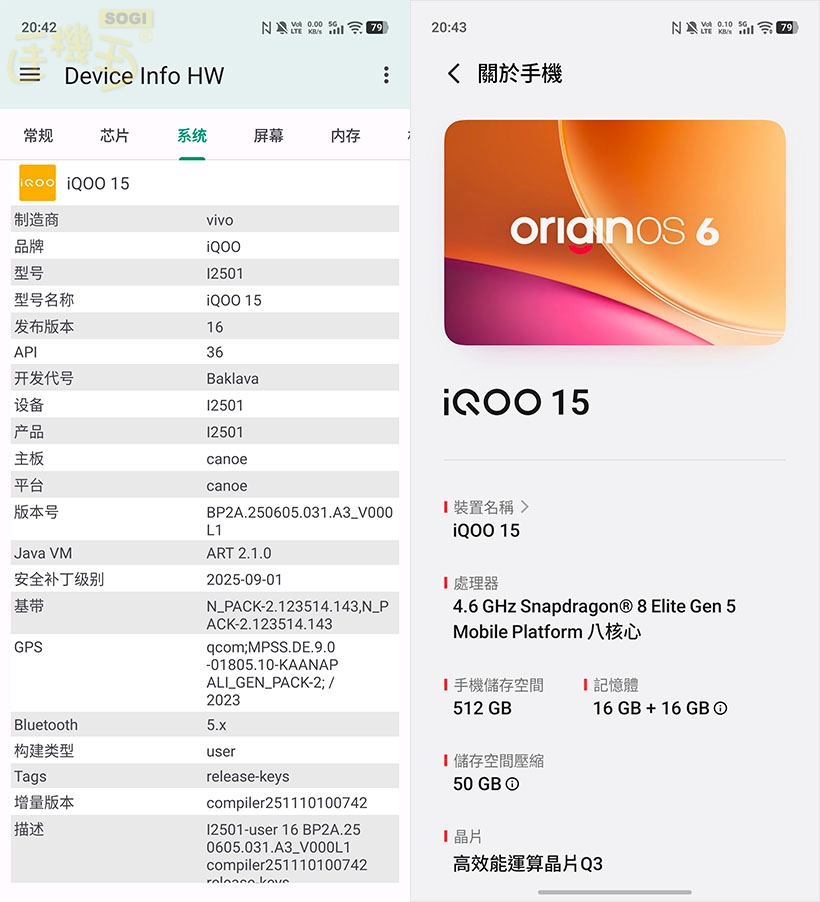Open the iQOO 15 device name entry
Screen dimensions: 820x902
pyautogui.click(x=486, y=531)
